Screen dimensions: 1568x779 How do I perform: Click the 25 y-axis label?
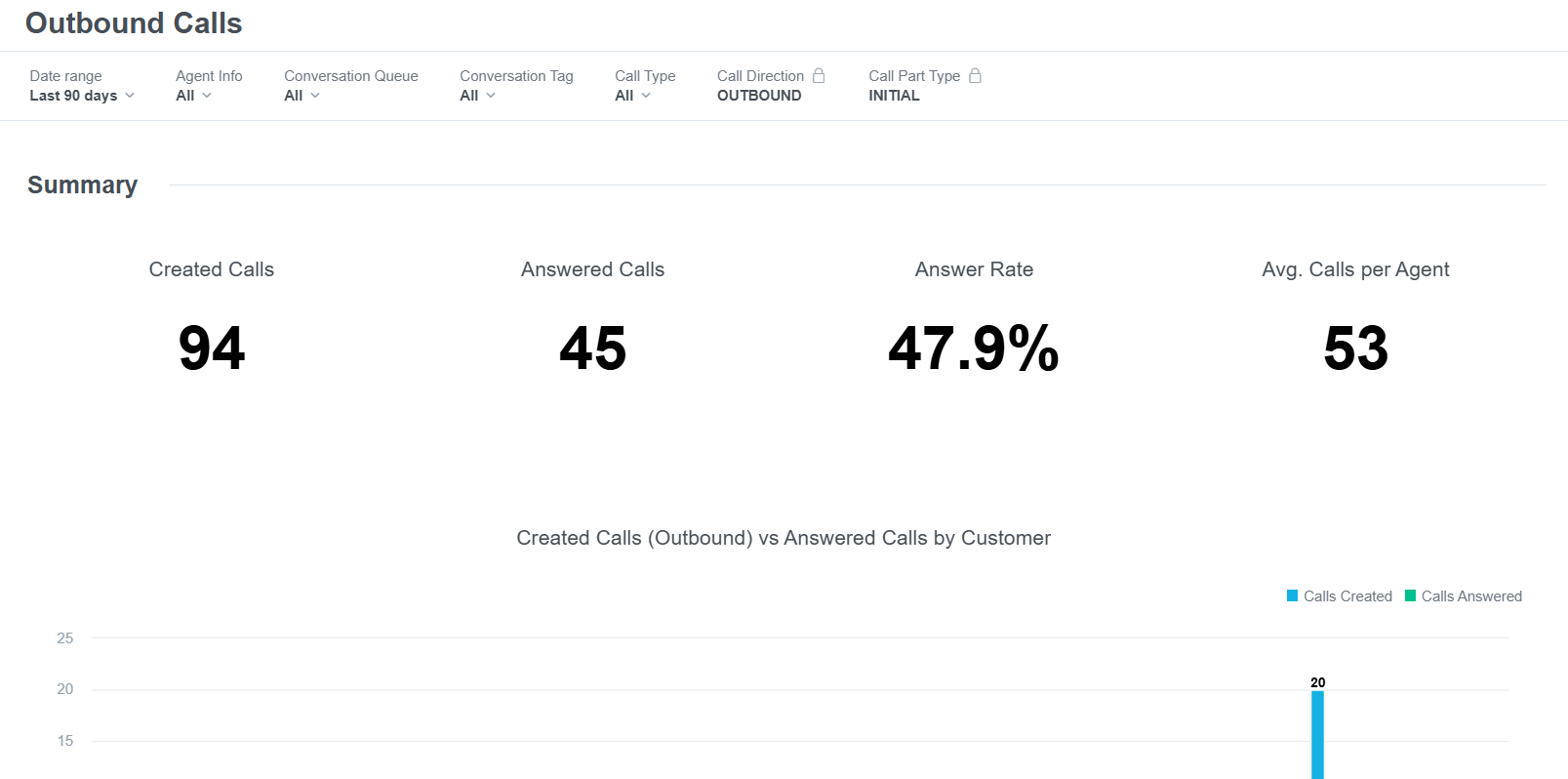[x=65, y=638]
